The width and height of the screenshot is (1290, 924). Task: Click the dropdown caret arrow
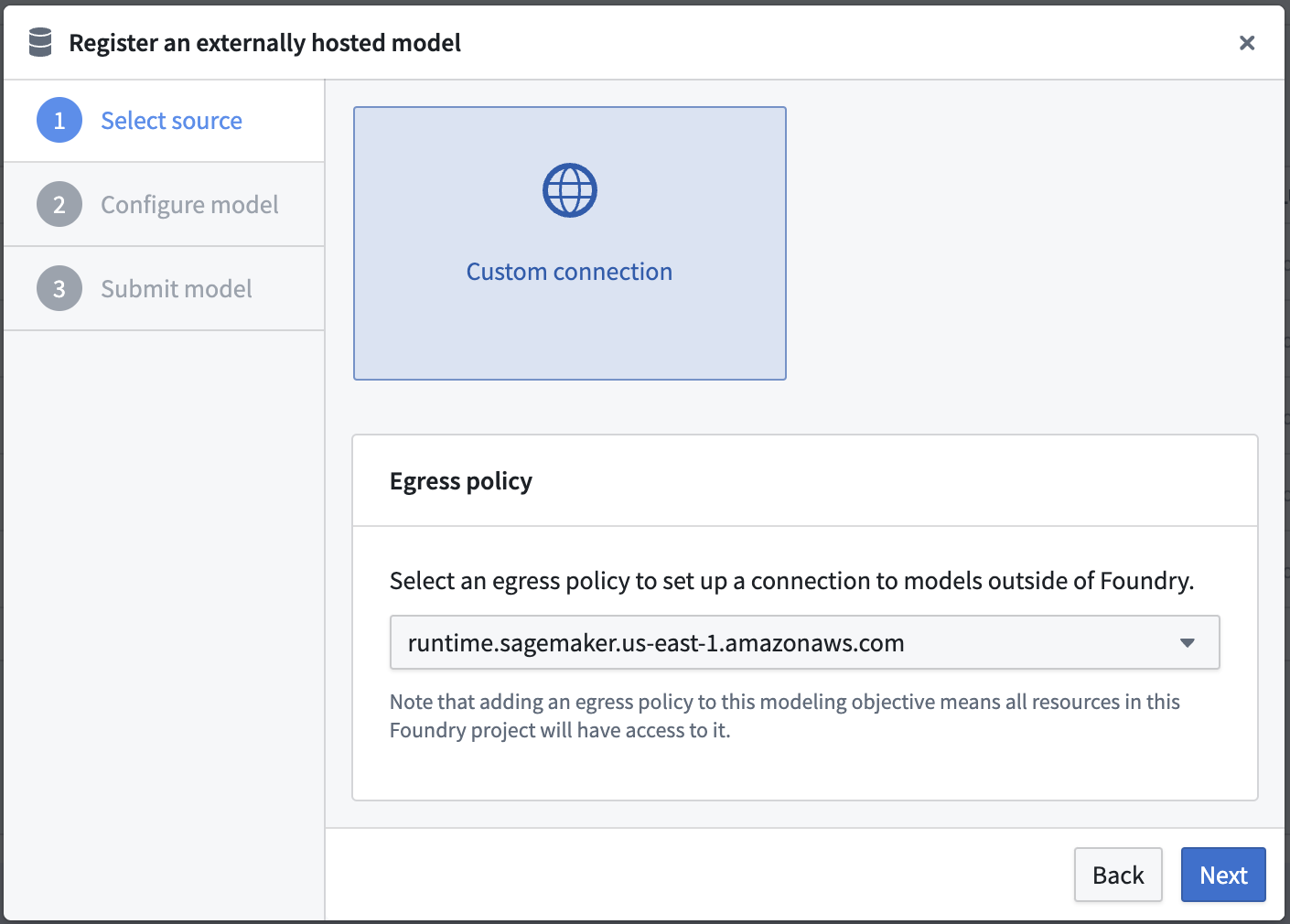1188,643
